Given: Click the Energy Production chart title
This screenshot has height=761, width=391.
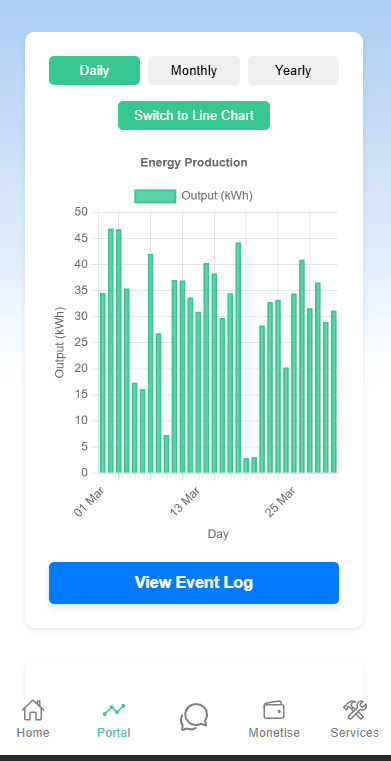Looking at the screenshot, I should tap(194, 163).
